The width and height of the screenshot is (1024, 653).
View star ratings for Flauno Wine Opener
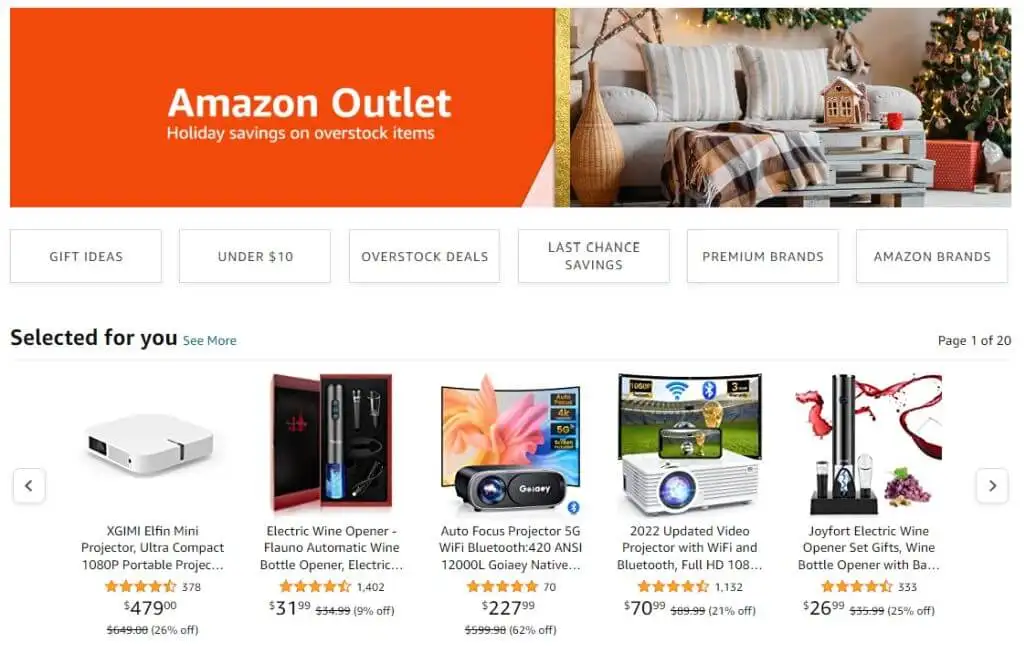[315, 586]
